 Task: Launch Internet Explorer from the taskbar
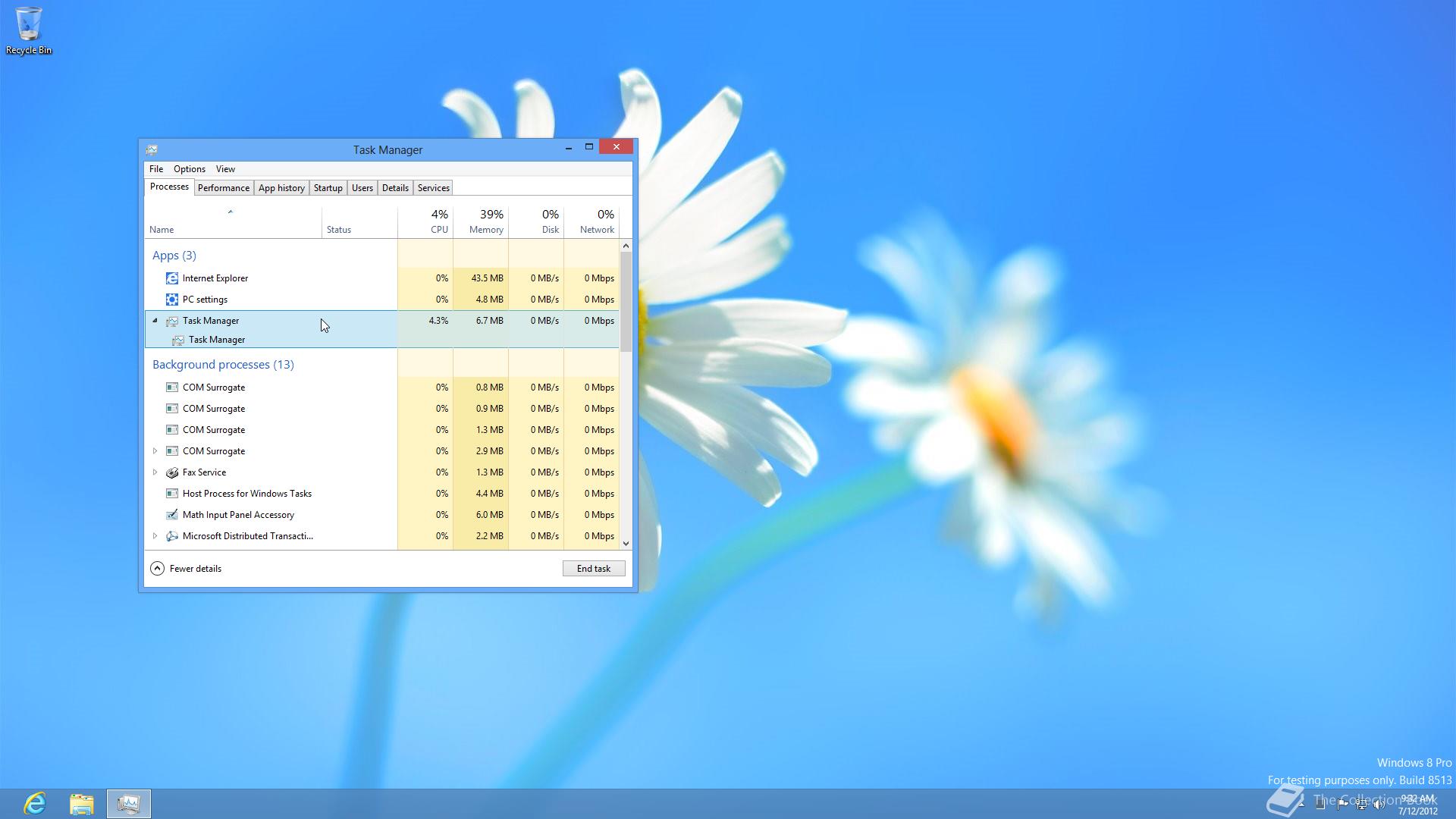pos(35,803)
